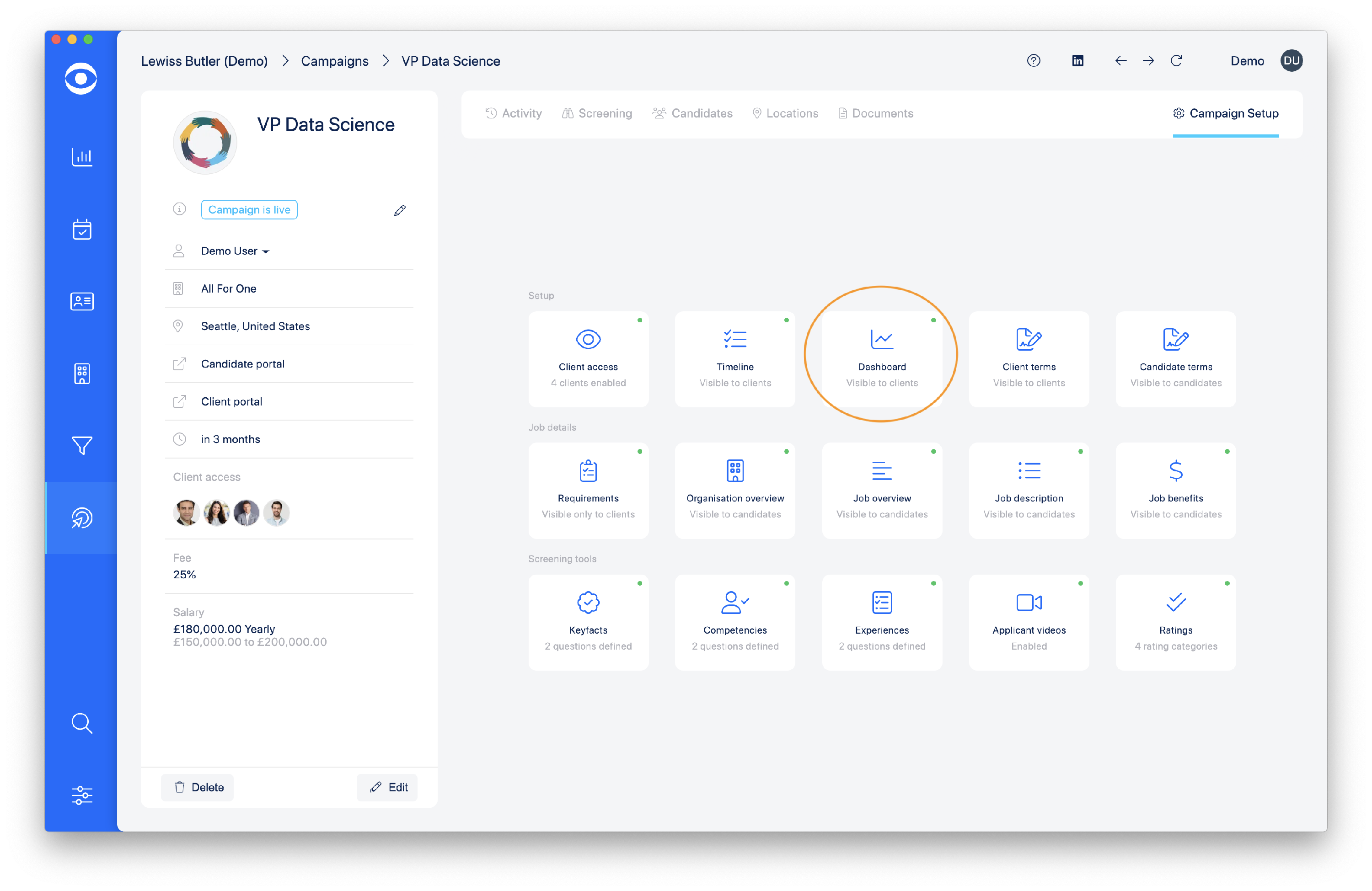Open the bar chart analytics icon in sidebar
This screenshot has width=1372, height=891.
pos(81,157)
